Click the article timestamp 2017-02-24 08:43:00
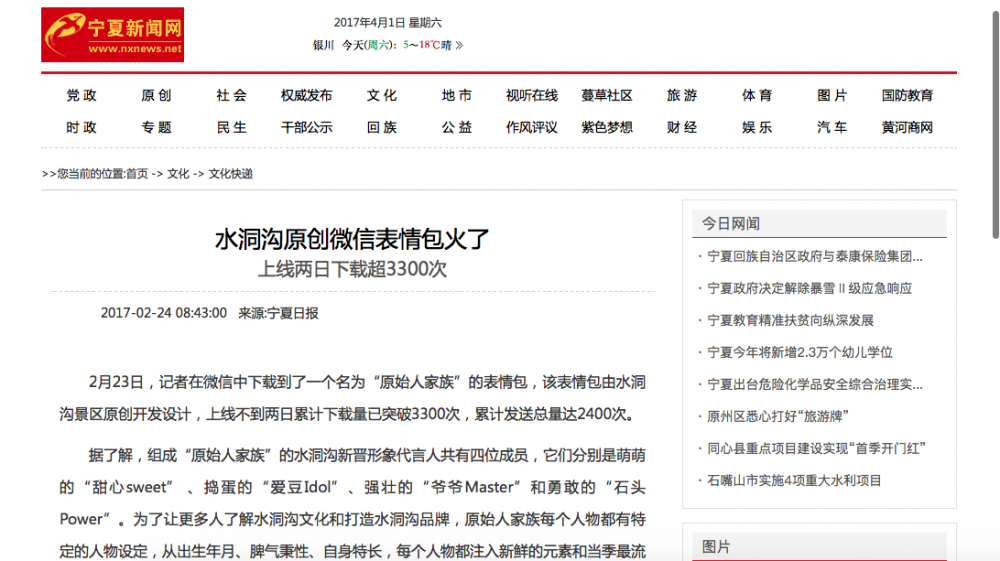 (163, 313)
